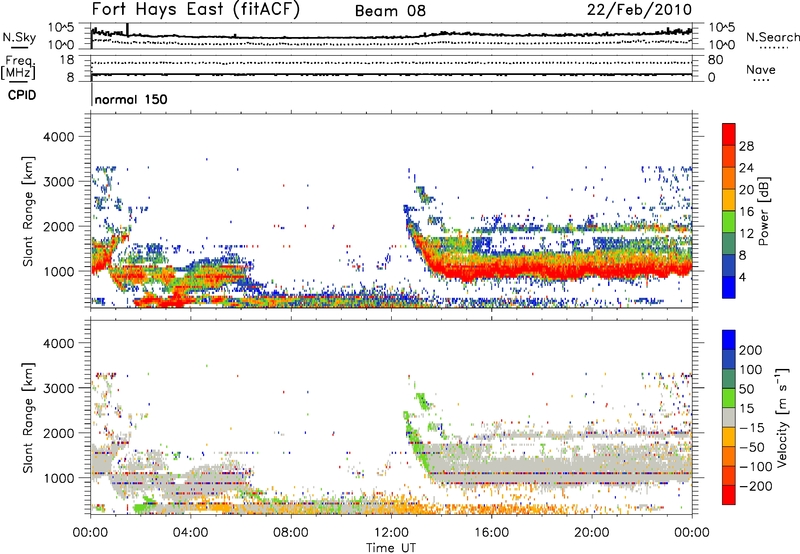The image size is (800, 554).
Task: Click the light green segment of velocity color bar
Action: (729, 398)
